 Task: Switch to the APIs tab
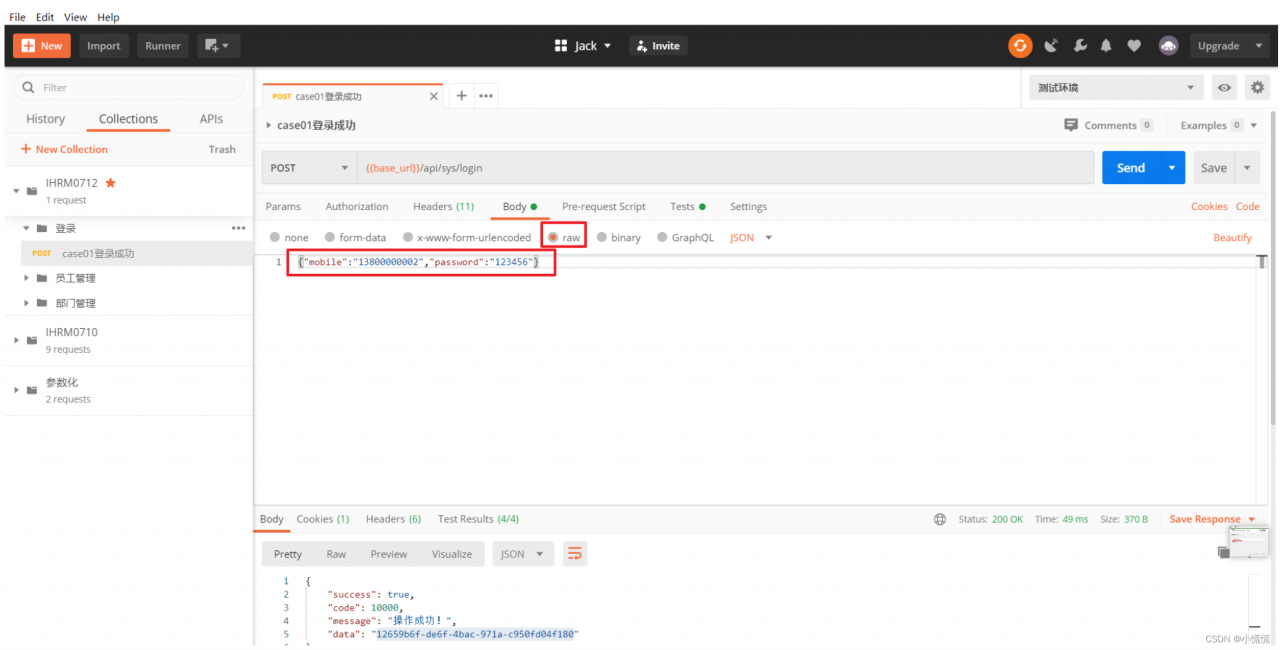coord(211,119)
